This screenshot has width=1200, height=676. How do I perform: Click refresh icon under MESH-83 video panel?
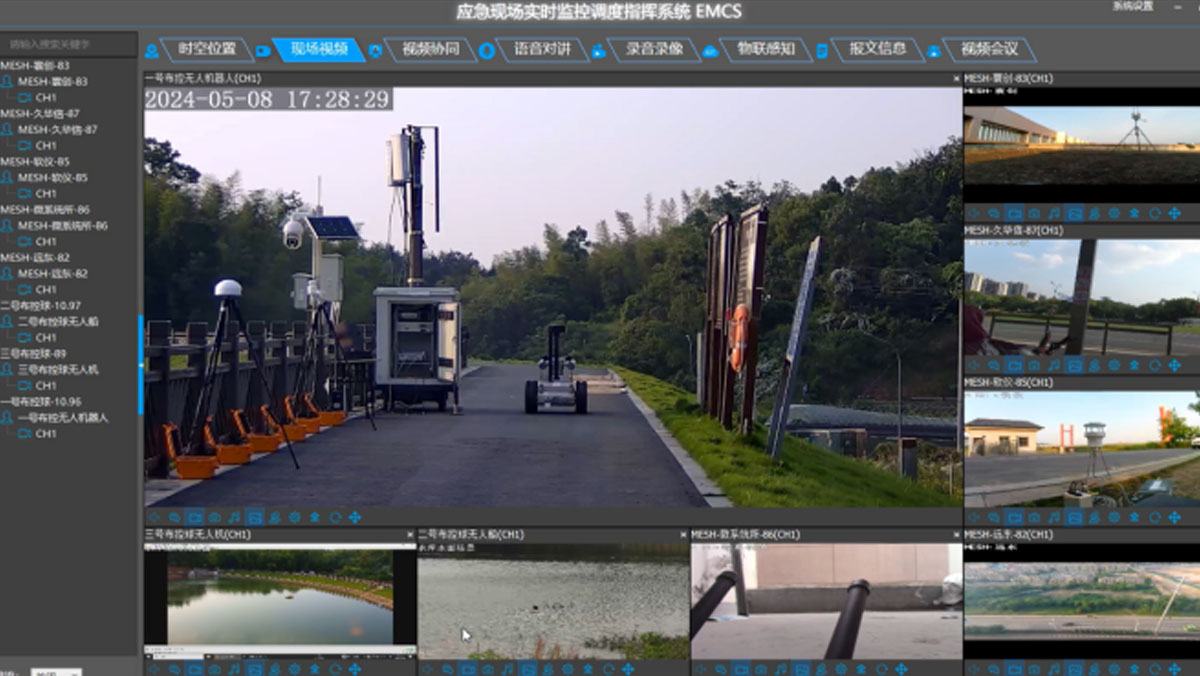pyautogui.click(x=1154, y=213)
